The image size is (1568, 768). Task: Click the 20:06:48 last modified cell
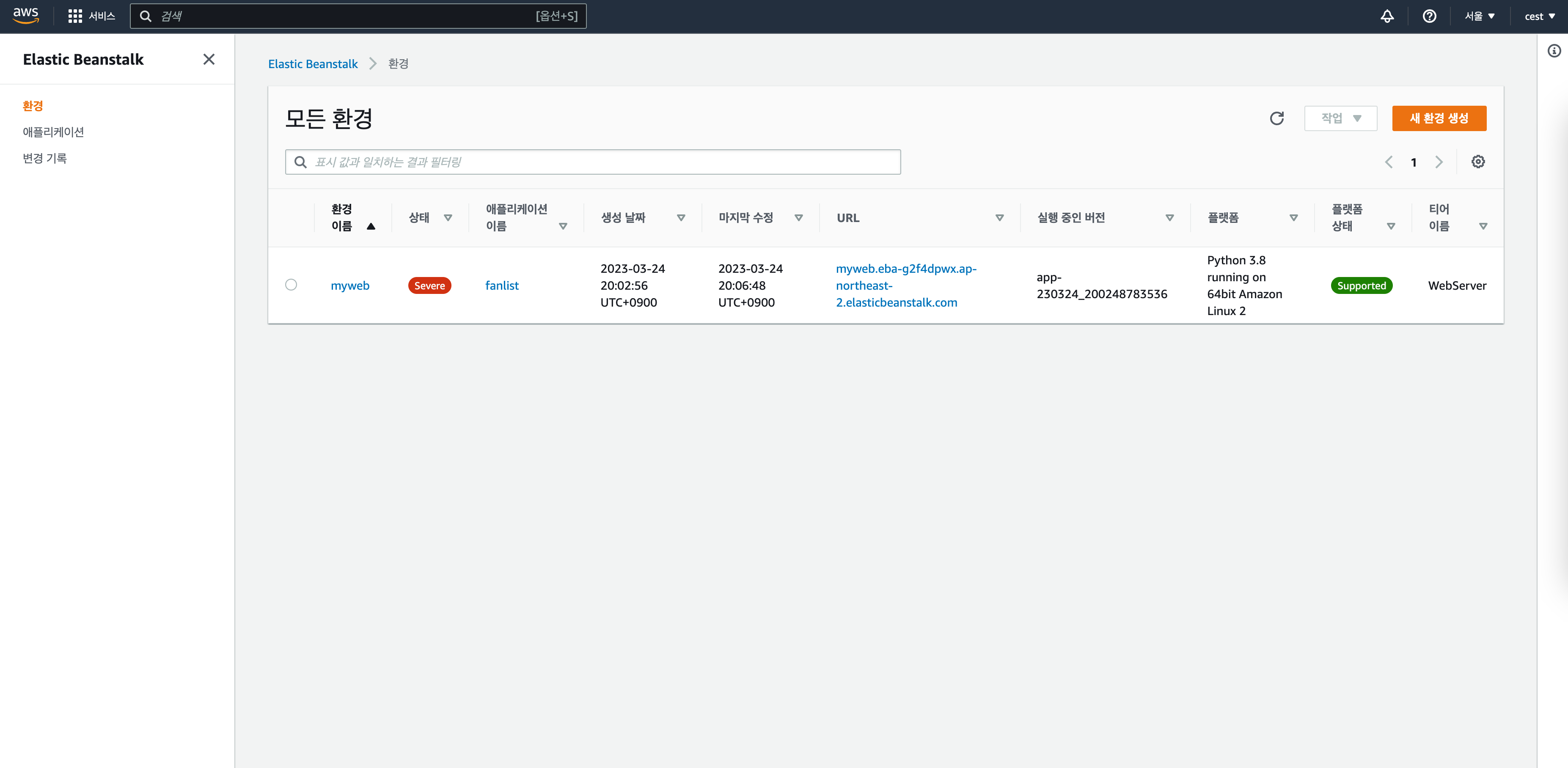[751, 285]
